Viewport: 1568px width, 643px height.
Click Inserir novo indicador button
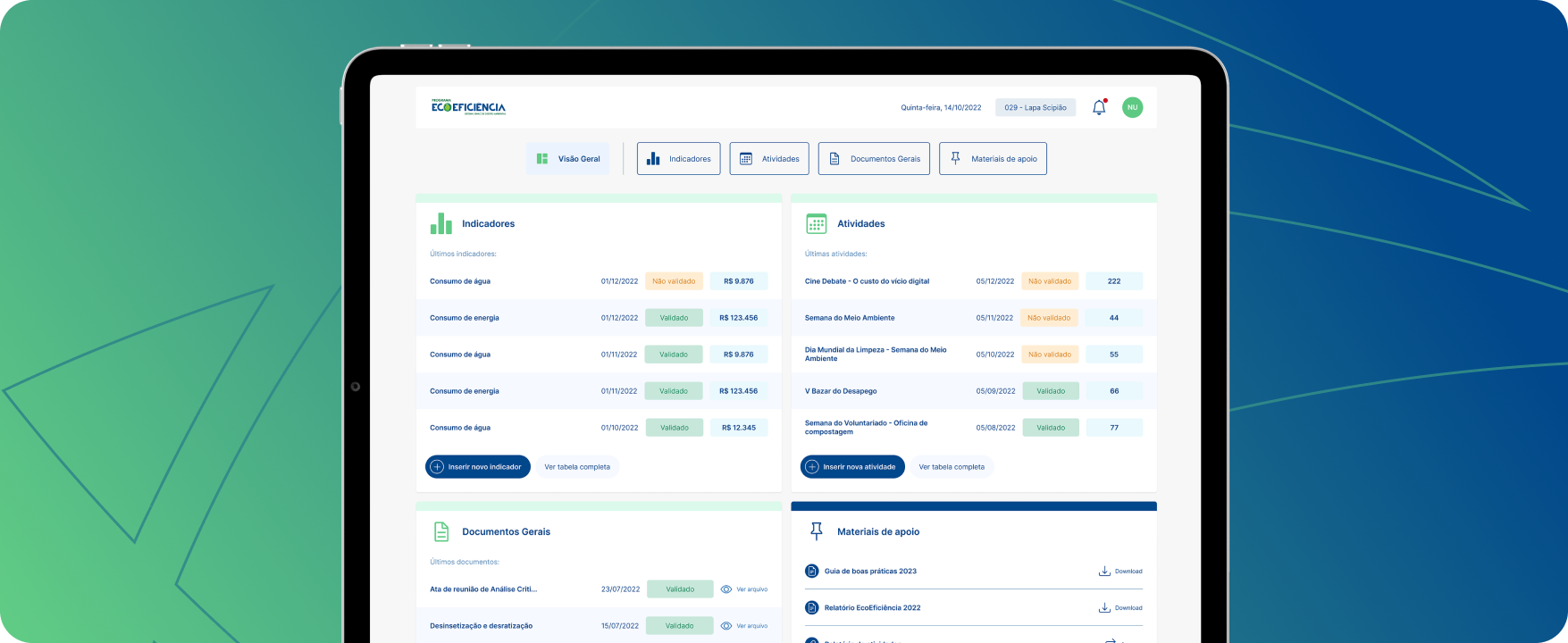pyautogui.click(x=478, y=467)
